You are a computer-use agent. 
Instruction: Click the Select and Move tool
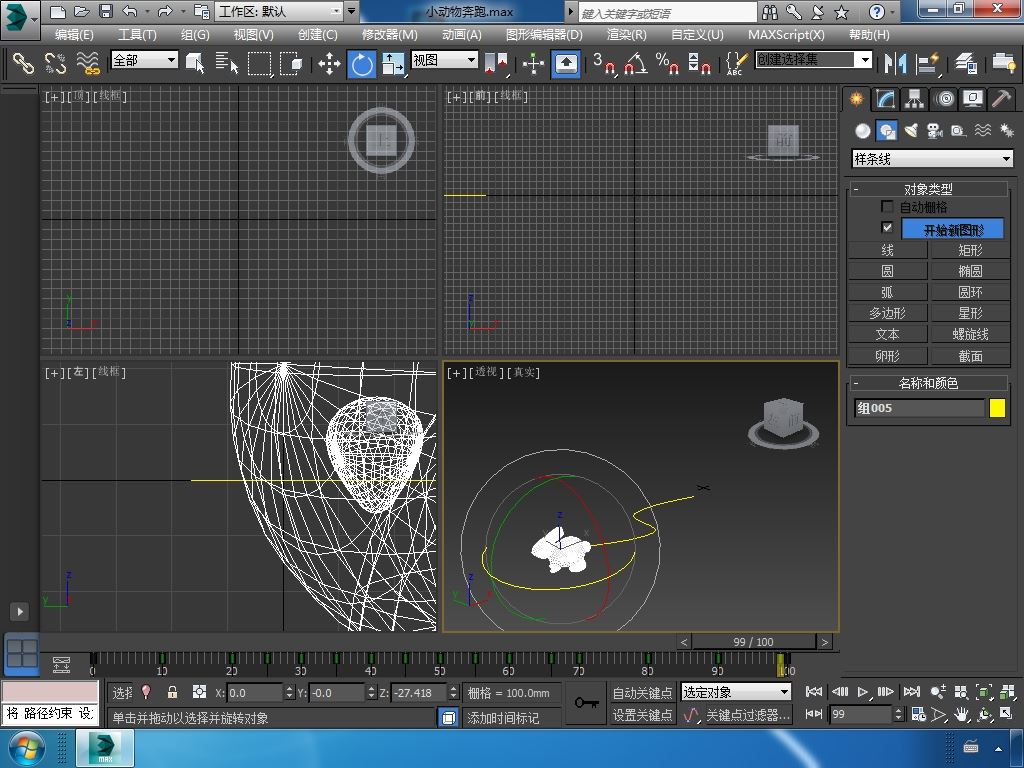[x=329, y=64]
